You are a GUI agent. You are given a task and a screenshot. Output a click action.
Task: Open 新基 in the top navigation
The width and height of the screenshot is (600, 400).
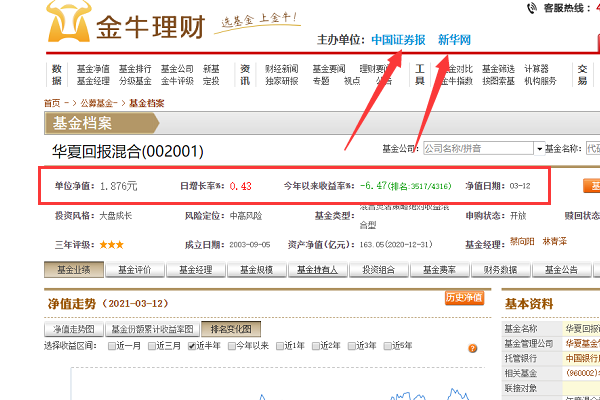coord(211,69)
